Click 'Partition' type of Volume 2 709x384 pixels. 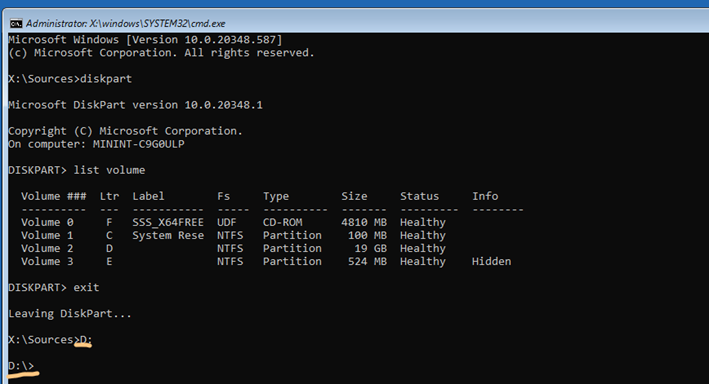point(292,249)
